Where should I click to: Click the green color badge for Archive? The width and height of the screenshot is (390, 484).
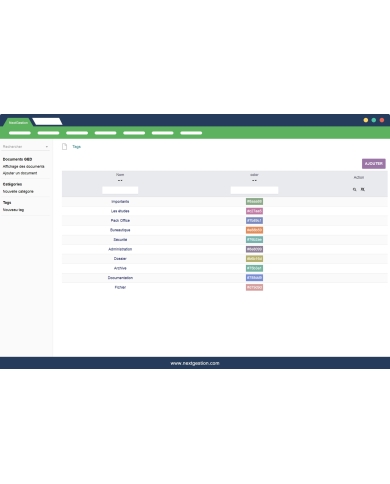click(254, 268)
